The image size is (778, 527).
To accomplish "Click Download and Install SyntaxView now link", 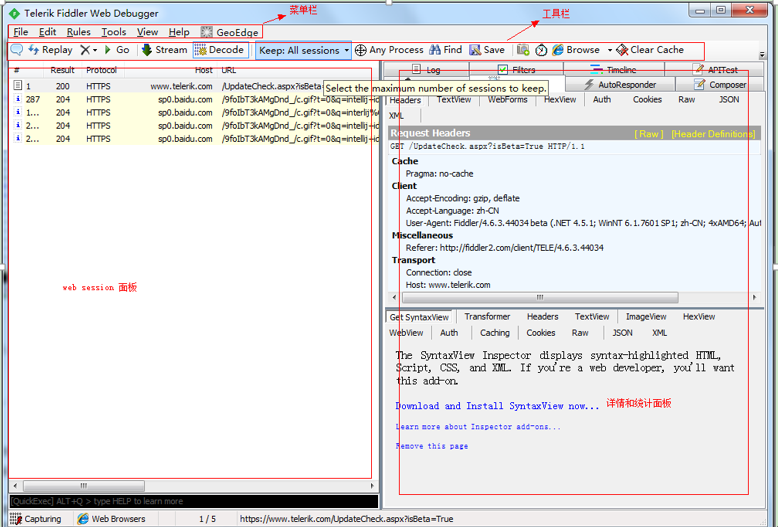I will 497,406.
